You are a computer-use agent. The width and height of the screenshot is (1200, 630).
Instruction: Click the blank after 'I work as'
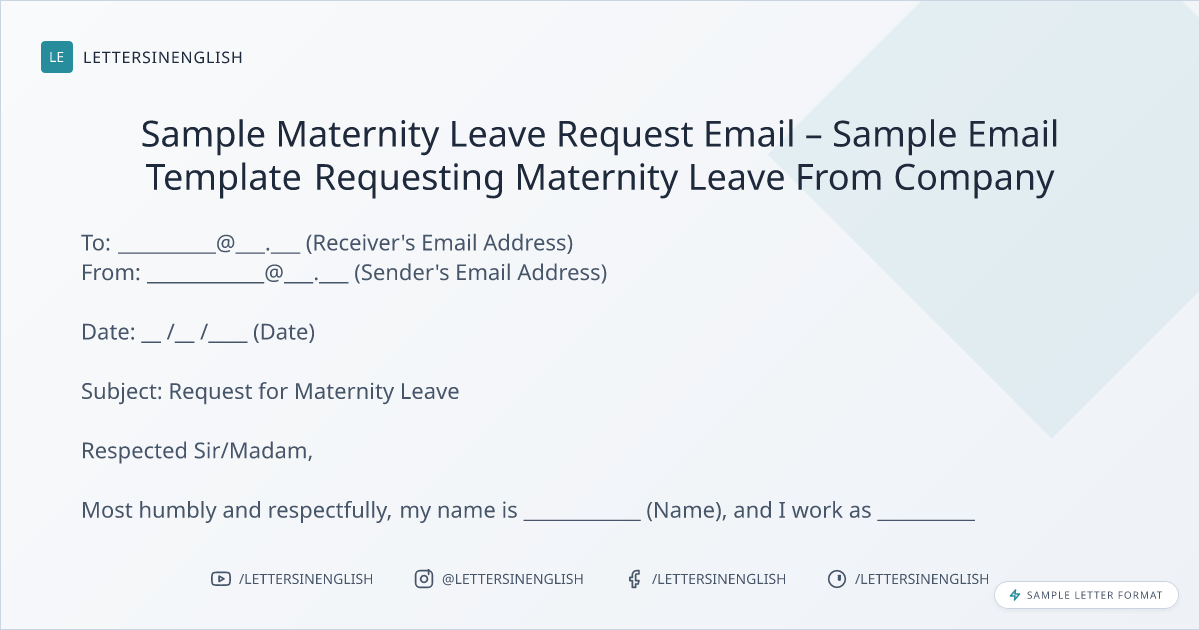click(x=926, y=512)
